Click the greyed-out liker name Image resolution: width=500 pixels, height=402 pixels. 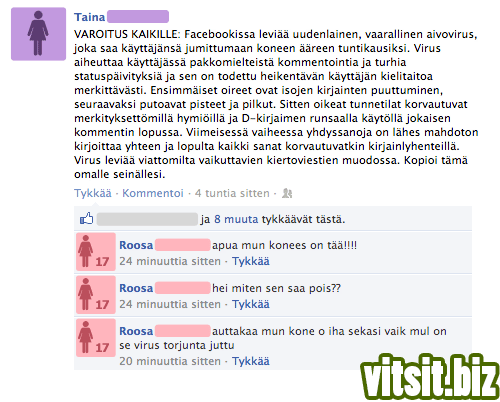pyautogui.click(x=147, y=219)
